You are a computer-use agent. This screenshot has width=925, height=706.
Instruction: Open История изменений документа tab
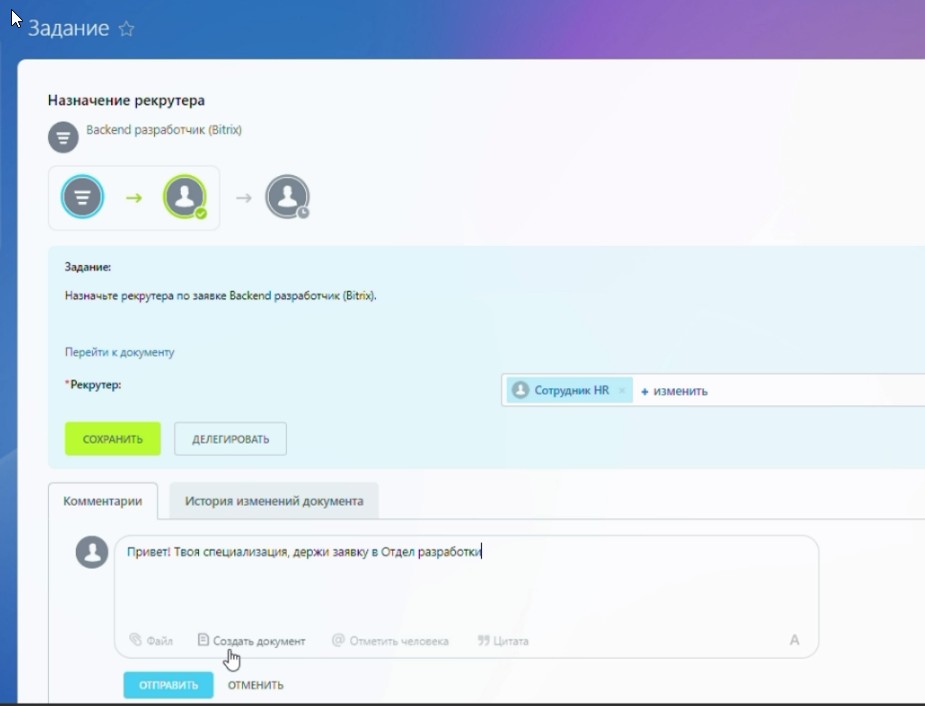pos(274,501)
